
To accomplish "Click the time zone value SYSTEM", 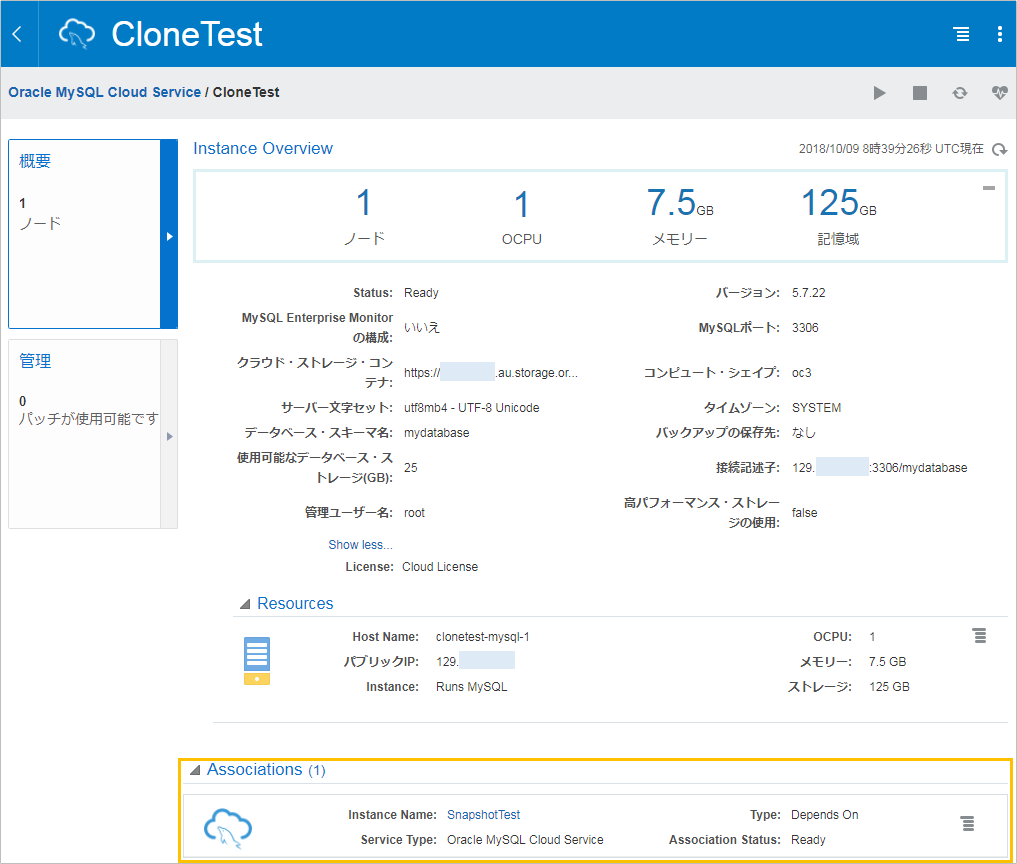I will point(816,407).
